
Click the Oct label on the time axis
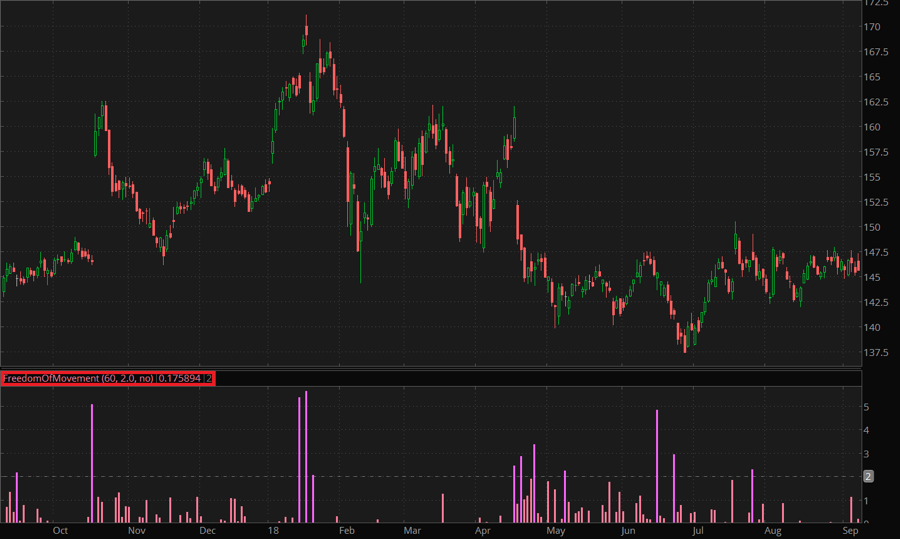pos(59,531)
